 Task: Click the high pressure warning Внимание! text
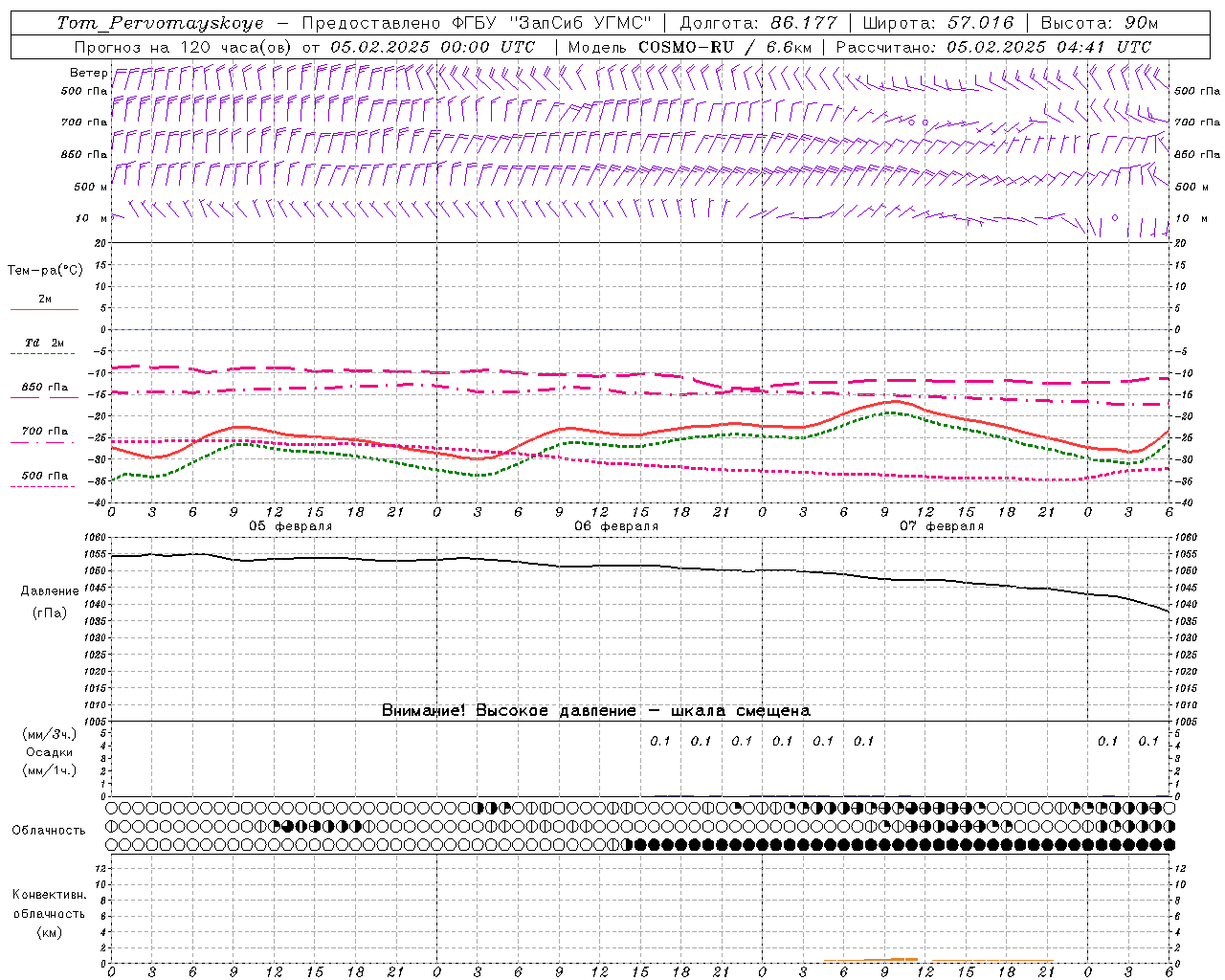(x=595, y=711)
